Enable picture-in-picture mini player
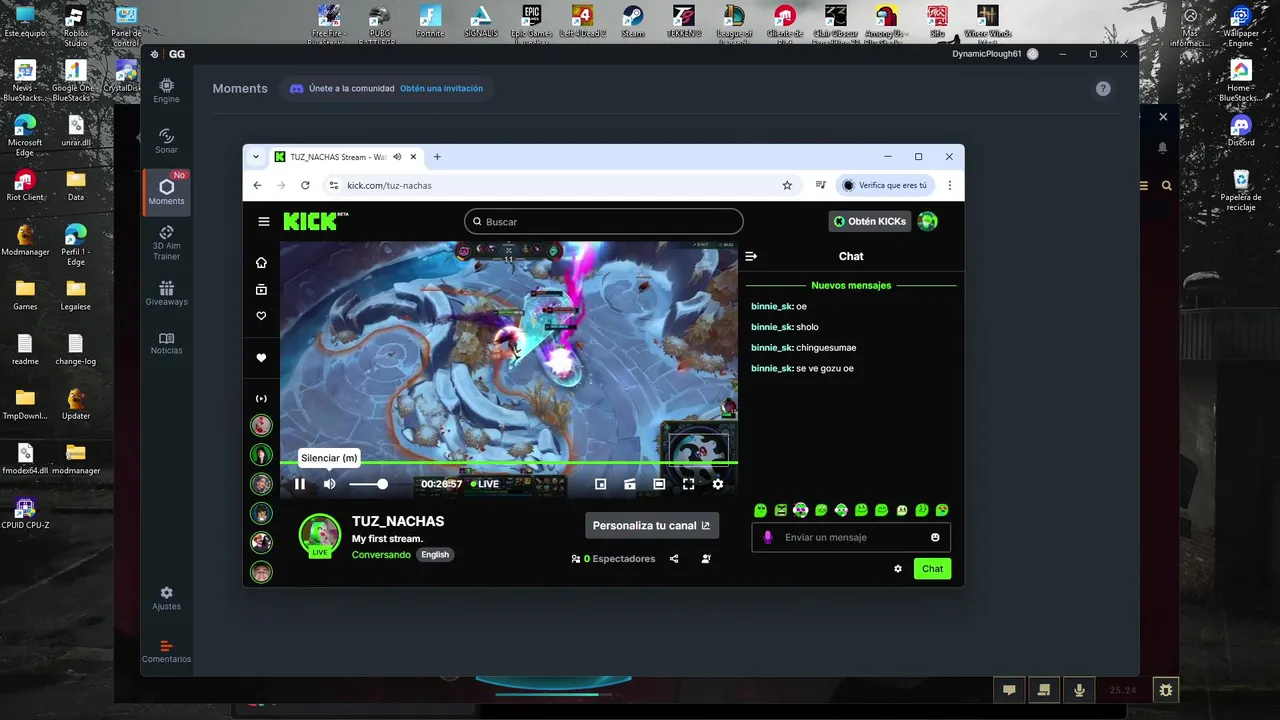Image resolution: width=1280 pixels, height=720 pixels. (600, 484)
